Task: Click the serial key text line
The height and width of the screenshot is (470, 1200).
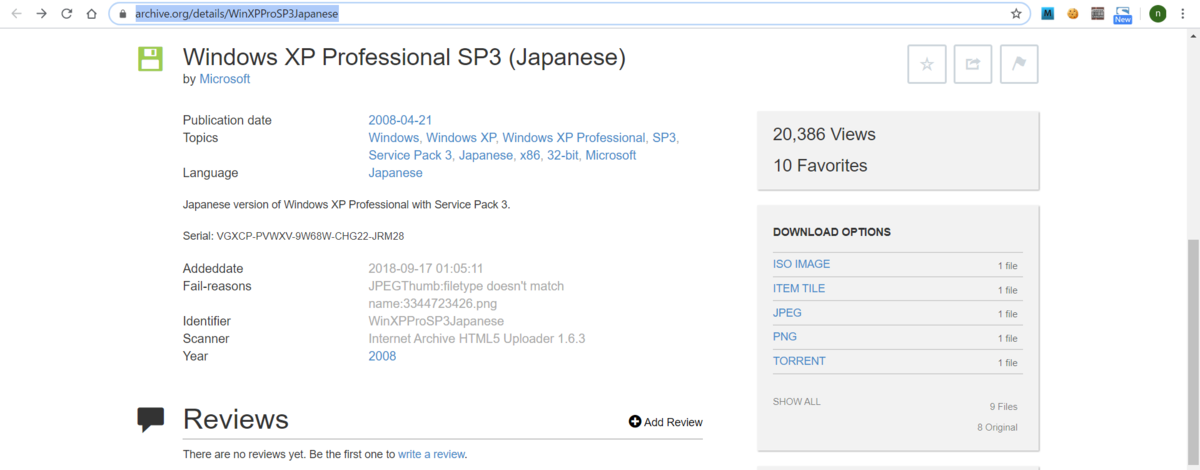Action: pos(294,236)
